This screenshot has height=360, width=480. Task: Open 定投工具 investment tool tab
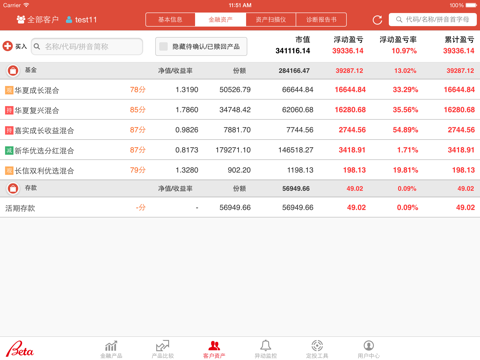(317, 349)
